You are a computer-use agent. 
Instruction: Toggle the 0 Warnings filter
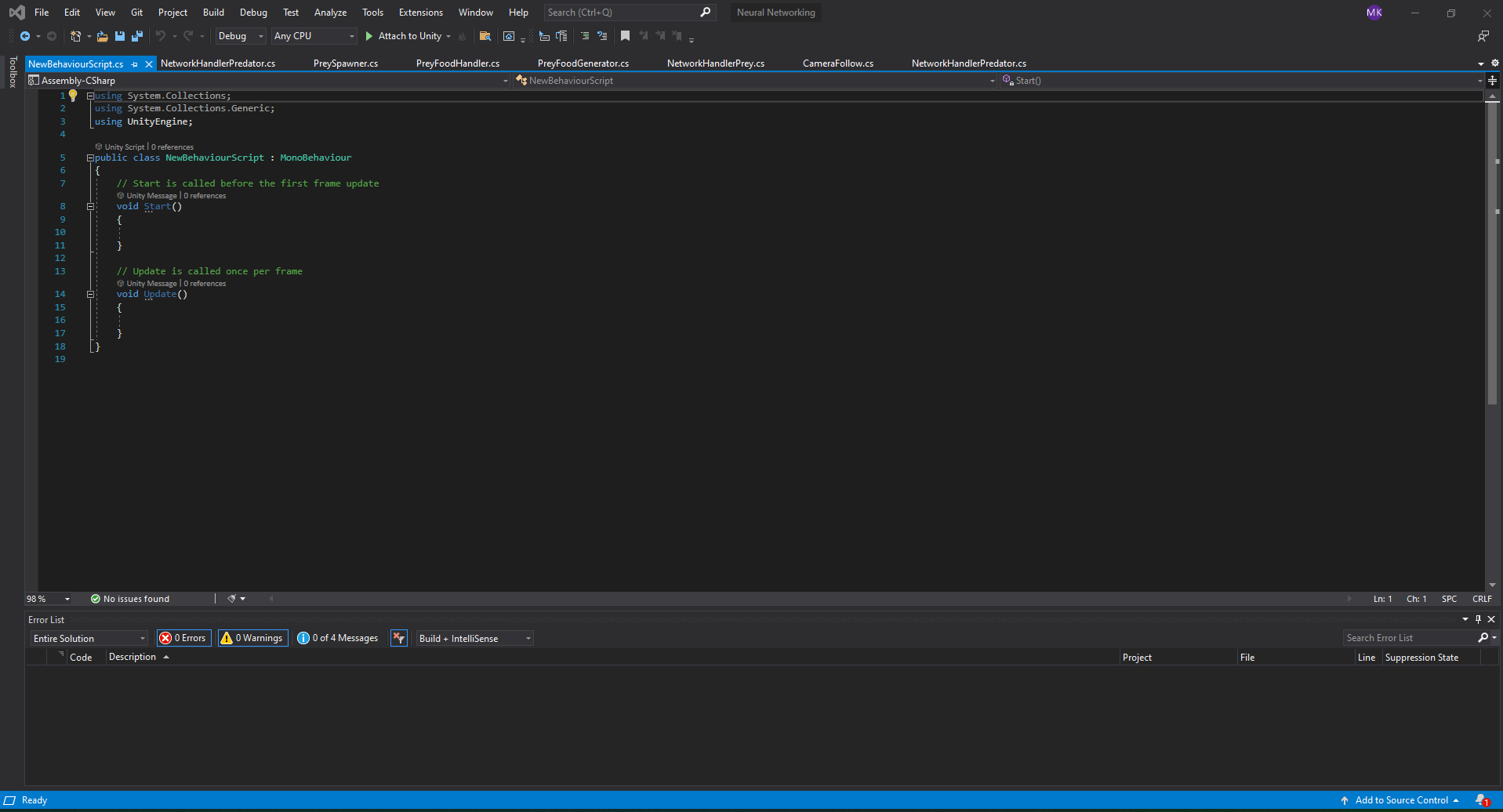tap(252, 638)
